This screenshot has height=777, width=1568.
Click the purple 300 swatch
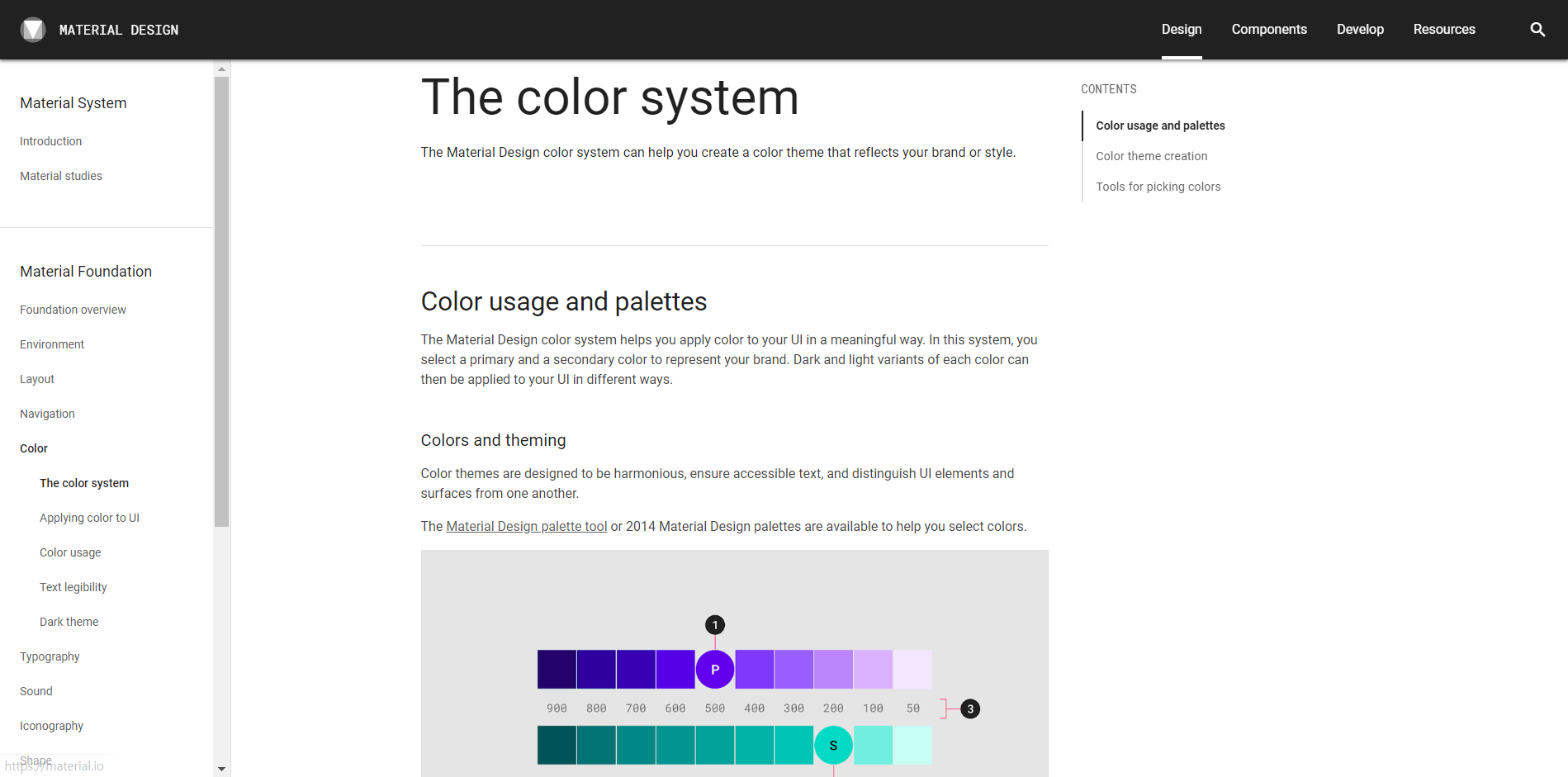click(794, 669)
